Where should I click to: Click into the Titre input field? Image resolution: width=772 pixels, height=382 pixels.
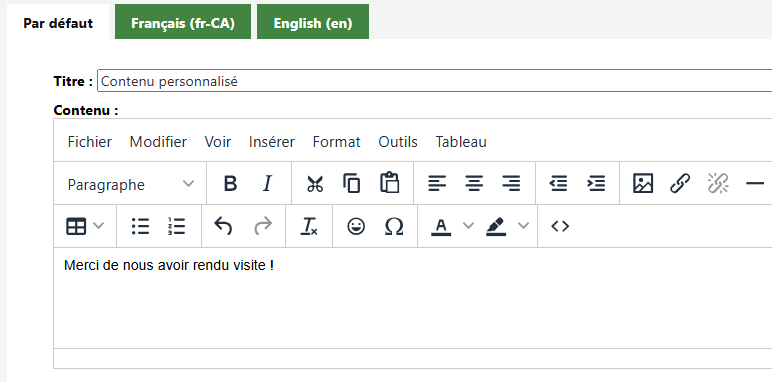[435, 81]
